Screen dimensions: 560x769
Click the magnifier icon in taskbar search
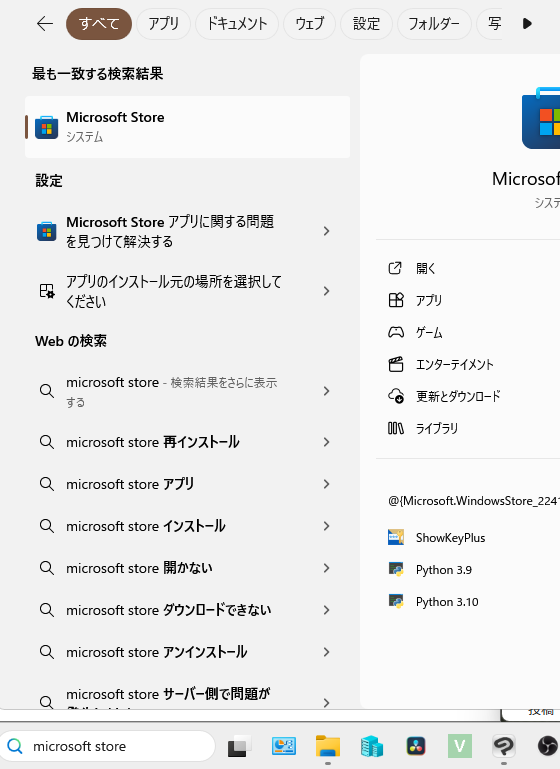(x=15, y=746)
